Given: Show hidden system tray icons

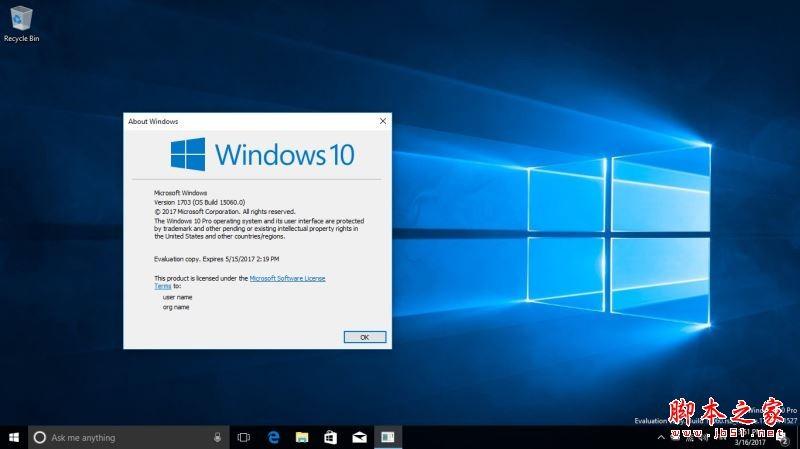Looking at the screenshot, I should point(661,437).
